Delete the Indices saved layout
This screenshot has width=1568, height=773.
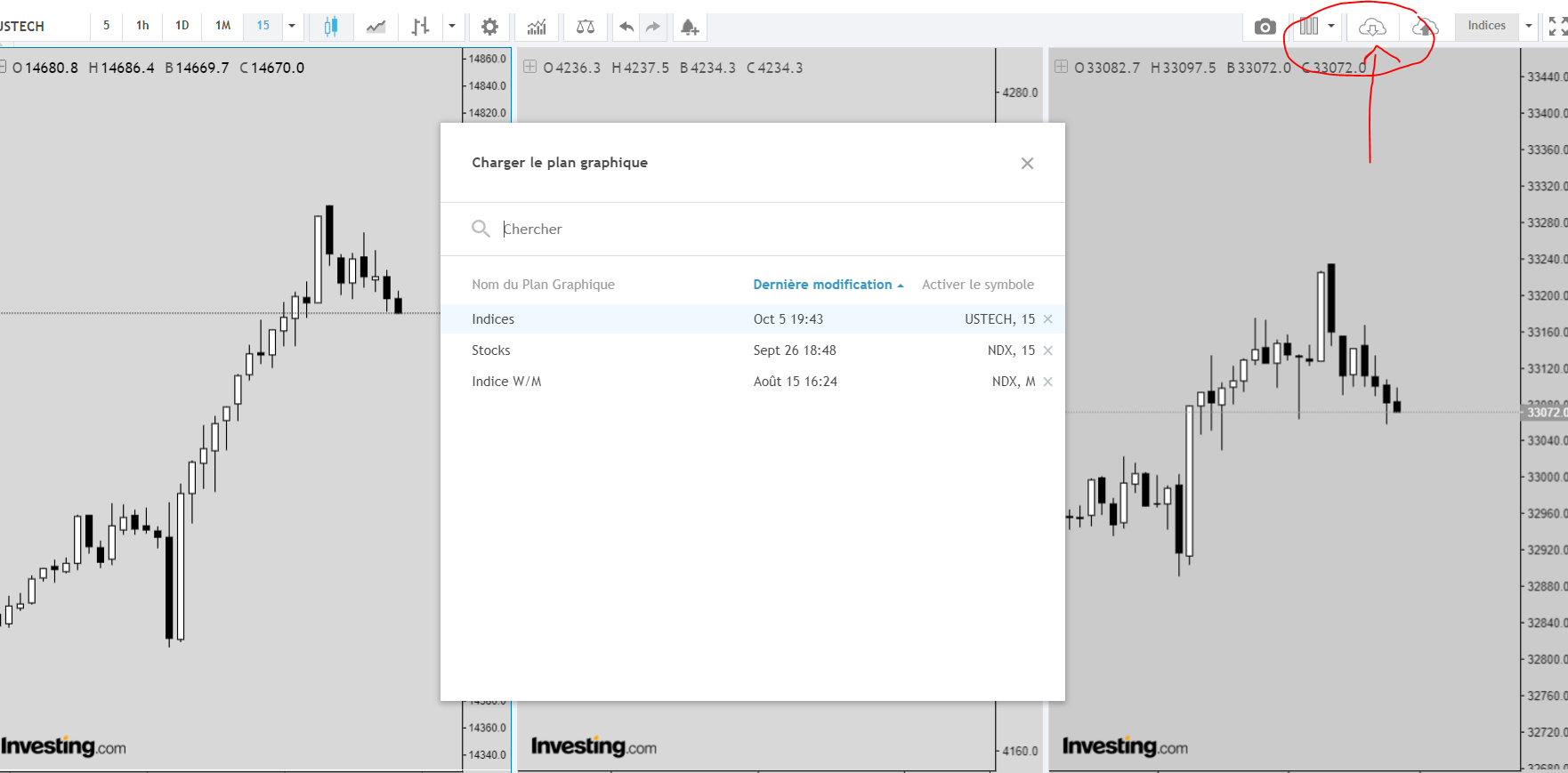(x=1048, y=319)
